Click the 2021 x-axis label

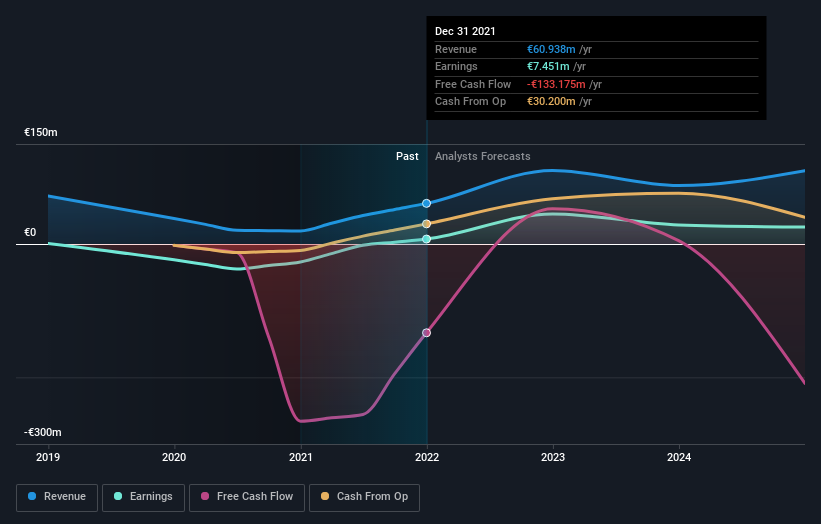(301, 457)
